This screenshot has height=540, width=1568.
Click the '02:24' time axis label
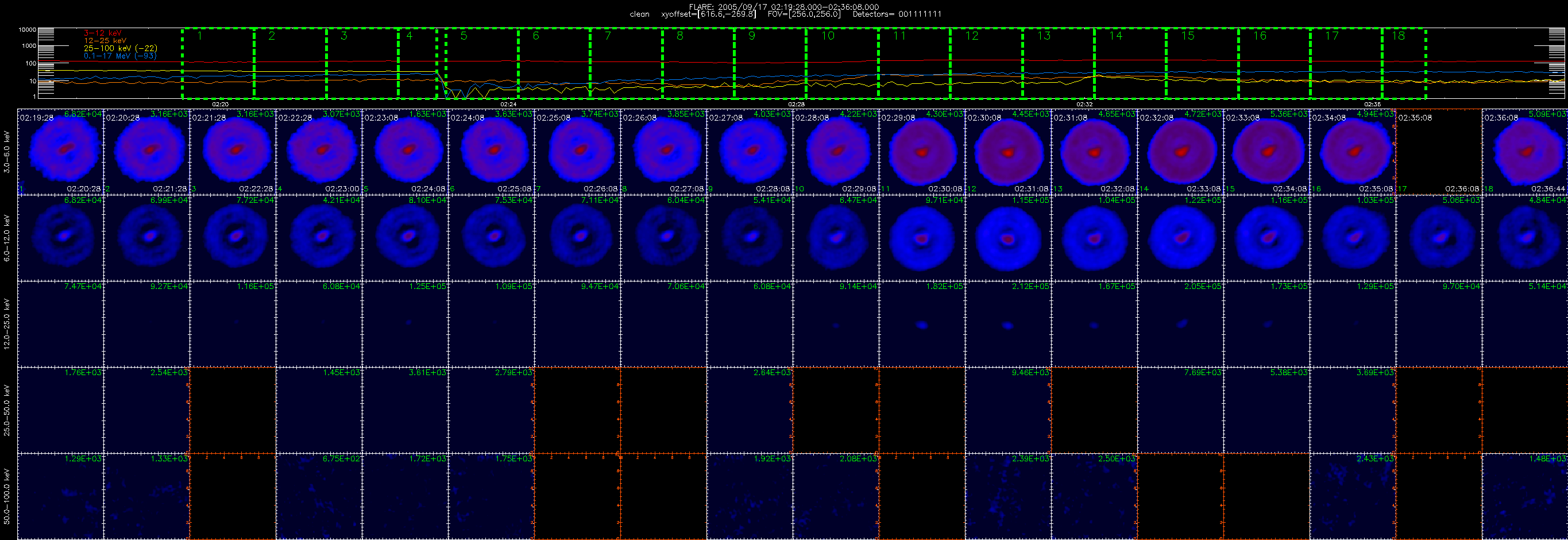(x=508, y=105)
